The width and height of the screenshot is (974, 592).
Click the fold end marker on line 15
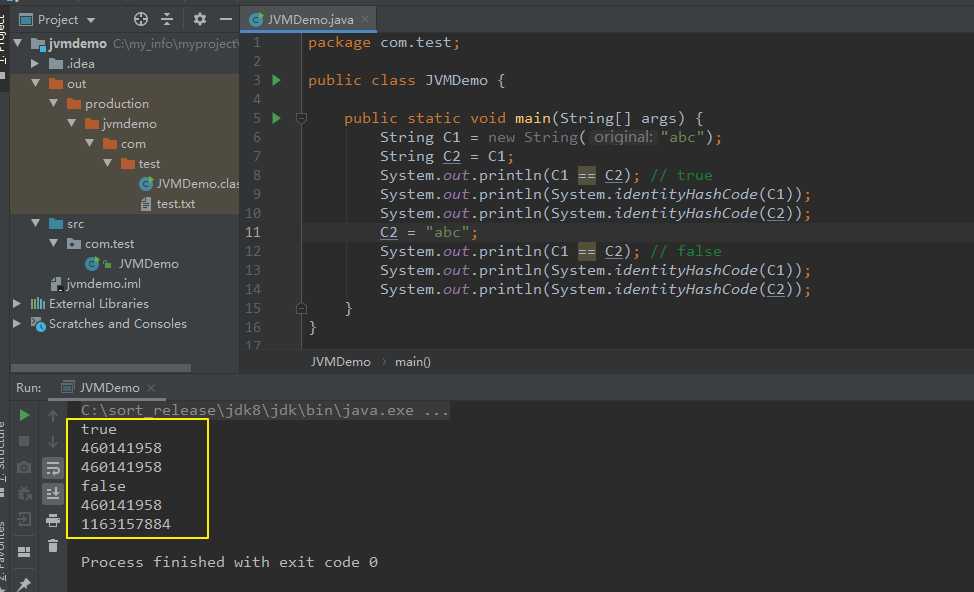click(x=301, y=308)
